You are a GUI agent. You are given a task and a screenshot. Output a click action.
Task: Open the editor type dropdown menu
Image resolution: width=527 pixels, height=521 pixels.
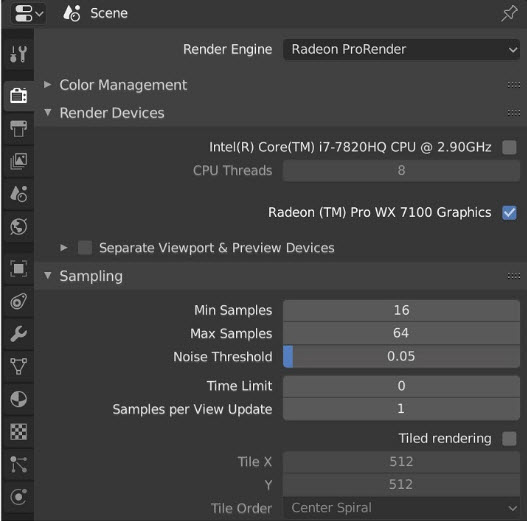[28, 13]
